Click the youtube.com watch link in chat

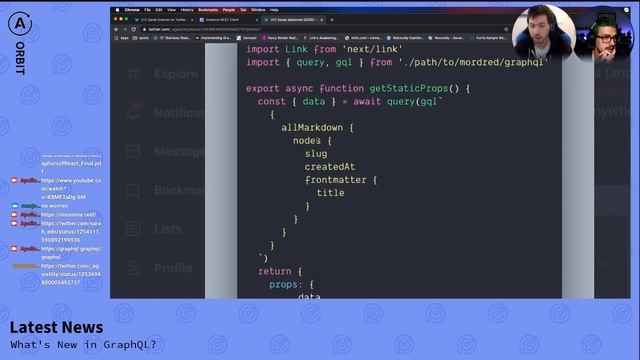coord(71,189)
